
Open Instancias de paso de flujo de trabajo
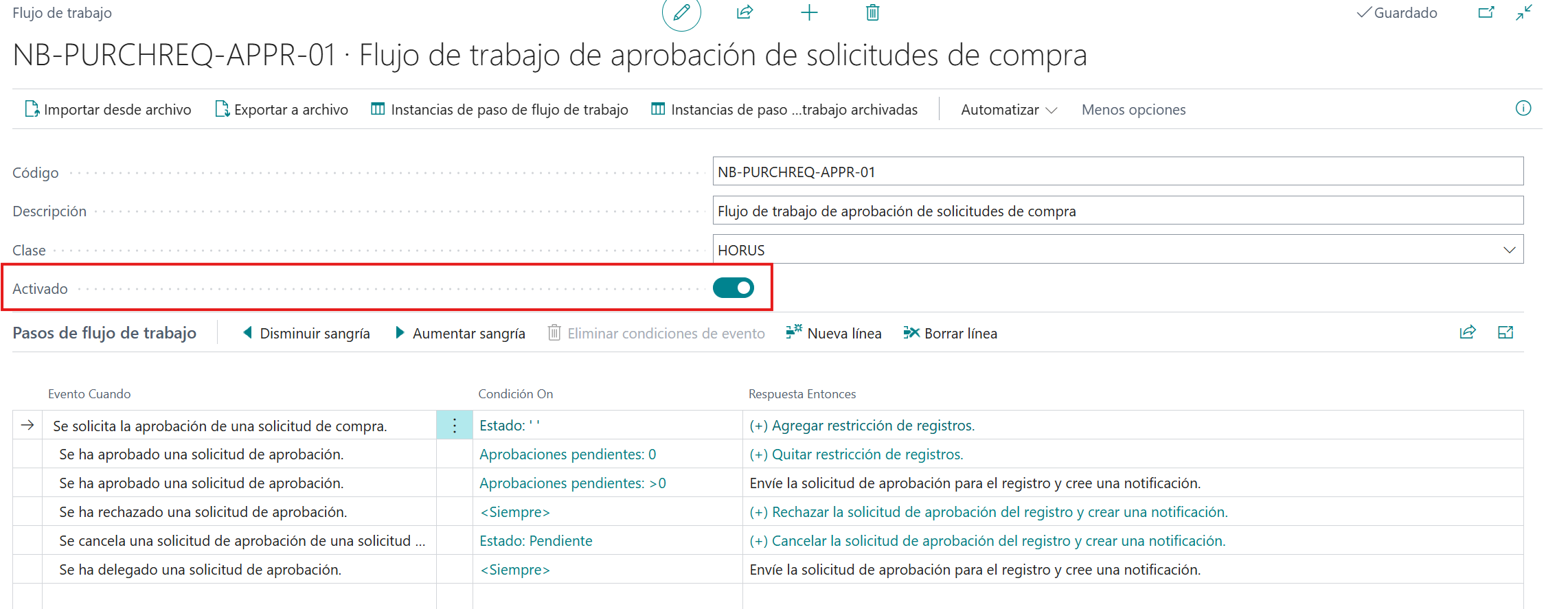[499, 110]
